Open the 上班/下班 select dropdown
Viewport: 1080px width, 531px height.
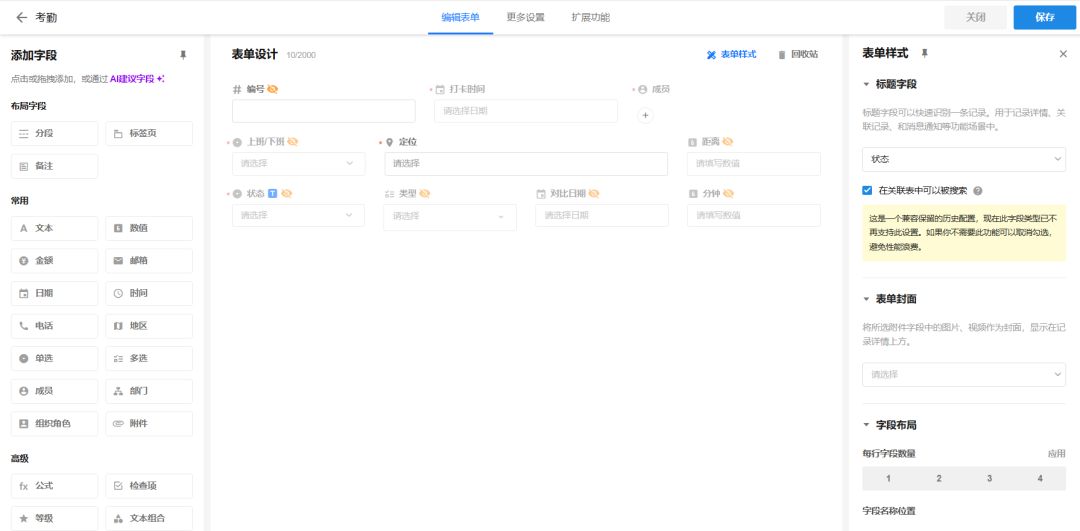point(298,163)
